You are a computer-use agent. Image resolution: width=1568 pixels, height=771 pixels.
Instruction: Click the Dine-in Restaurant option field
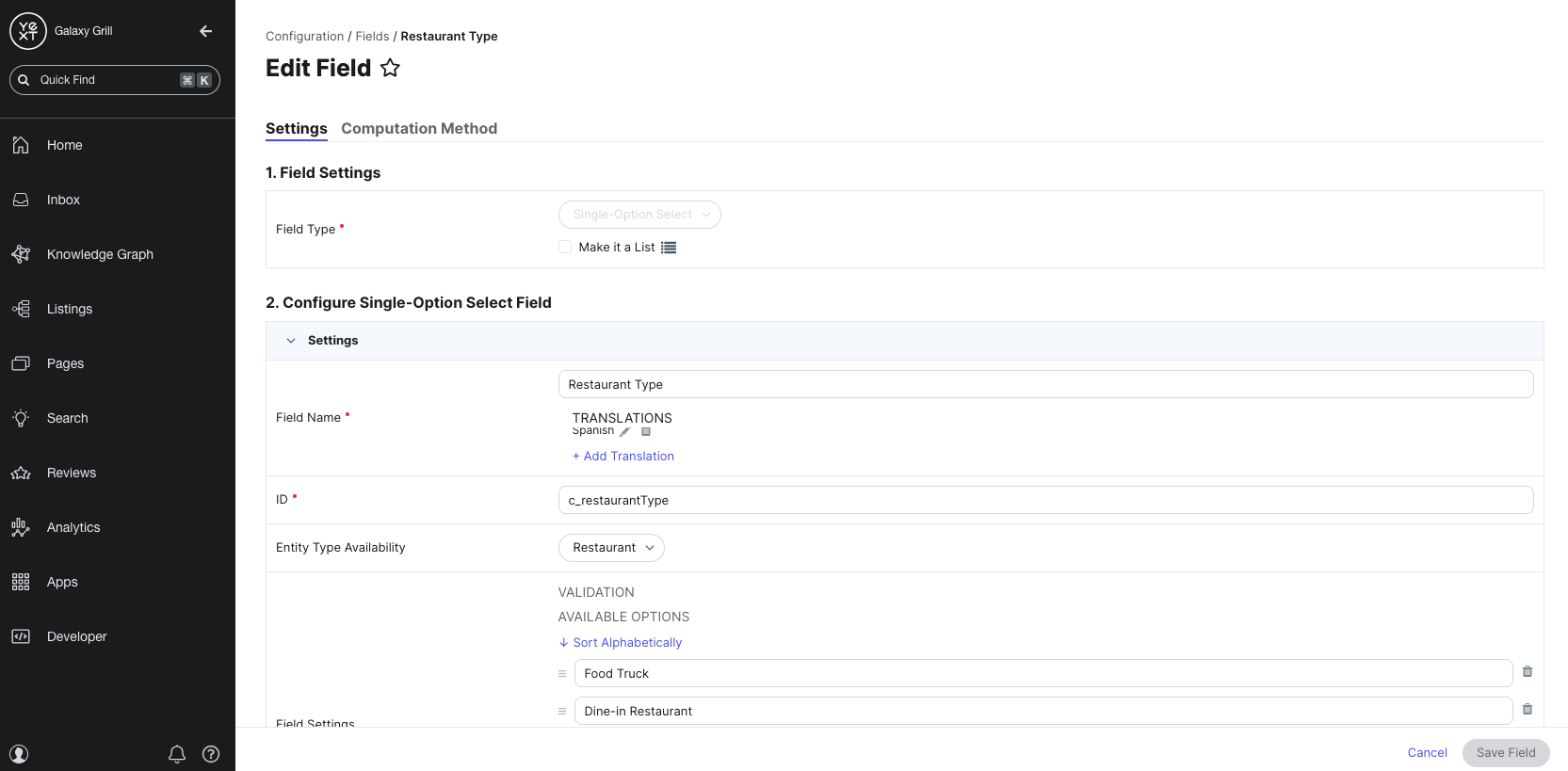click(x=1043, y=711)
